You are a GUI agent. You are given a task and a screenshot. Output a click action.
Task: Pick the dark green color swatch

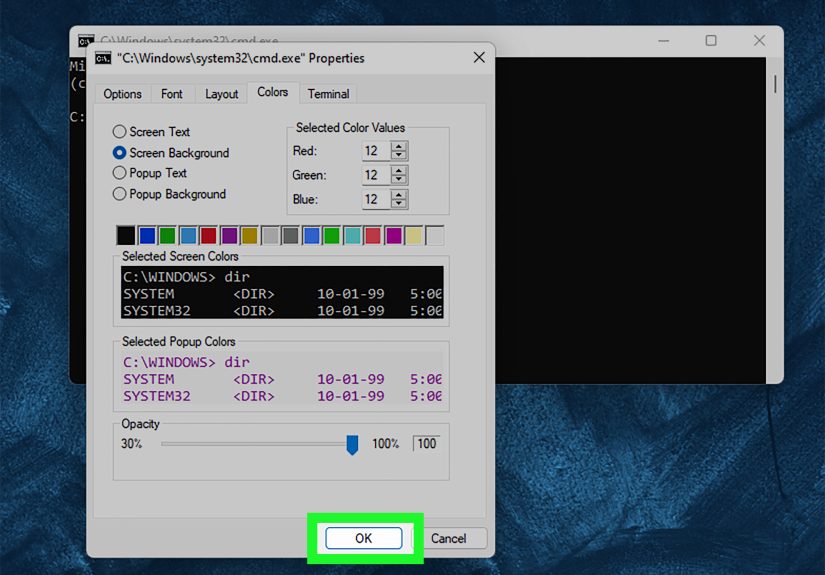click(167, 235)
